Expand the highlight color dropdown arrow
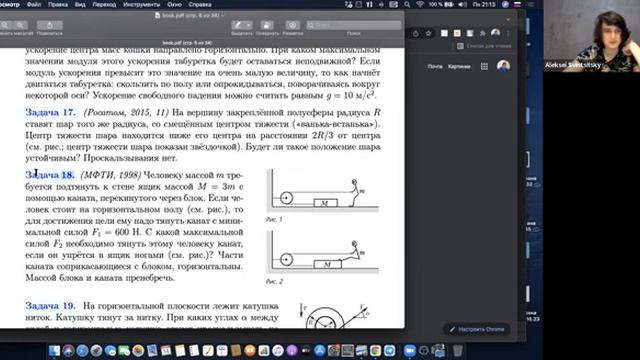This screenshot has height=360, width=640. pos(249,25)
